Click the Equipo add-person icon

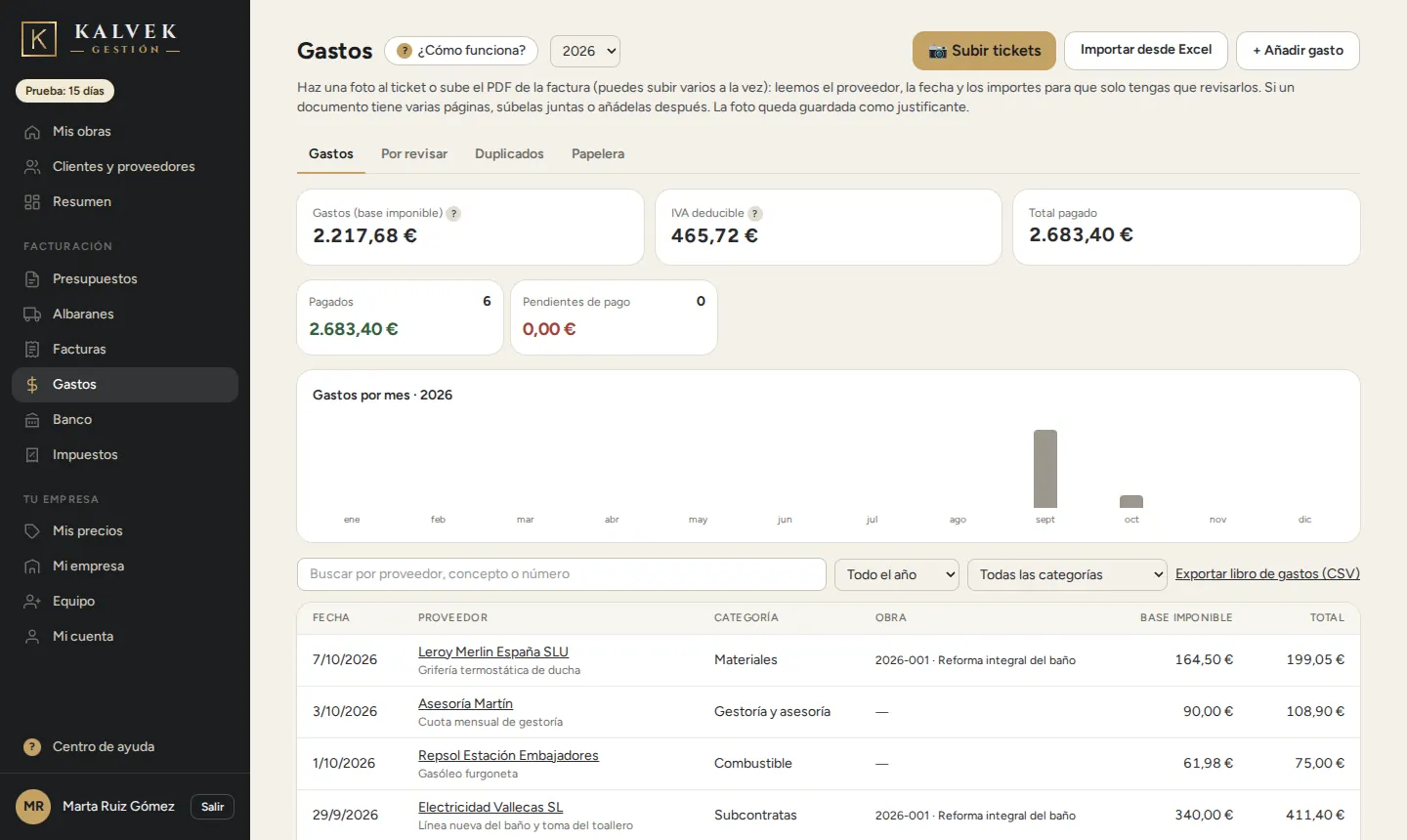(x=32, y=602)
